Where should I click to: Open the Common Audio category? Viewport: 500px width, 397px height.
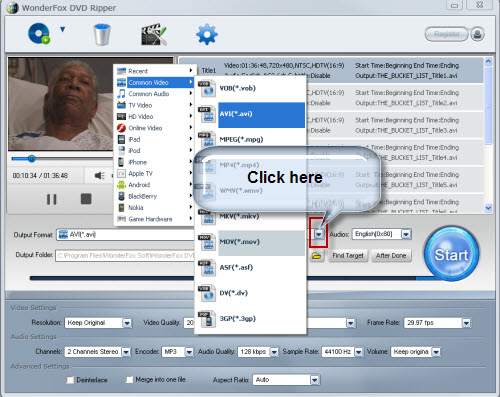[x=155, y=94]
